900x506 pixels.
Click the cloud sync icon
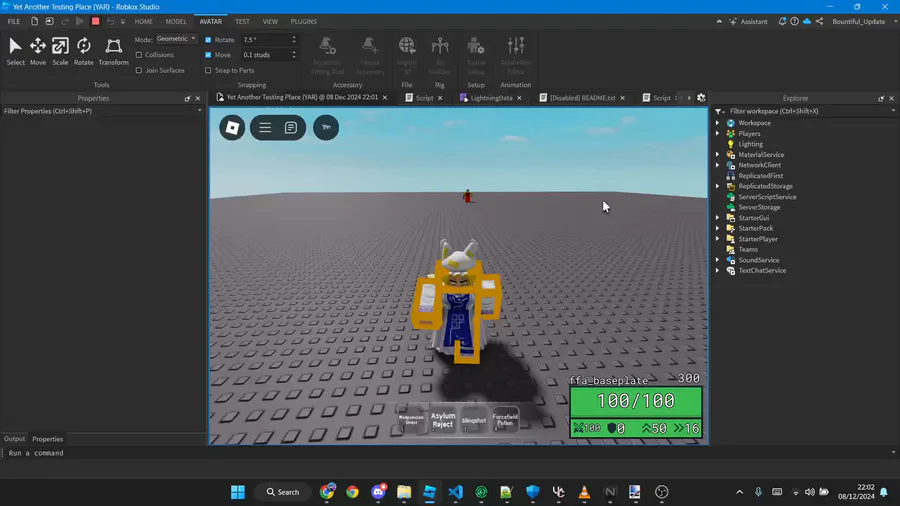tap(807, 21)
